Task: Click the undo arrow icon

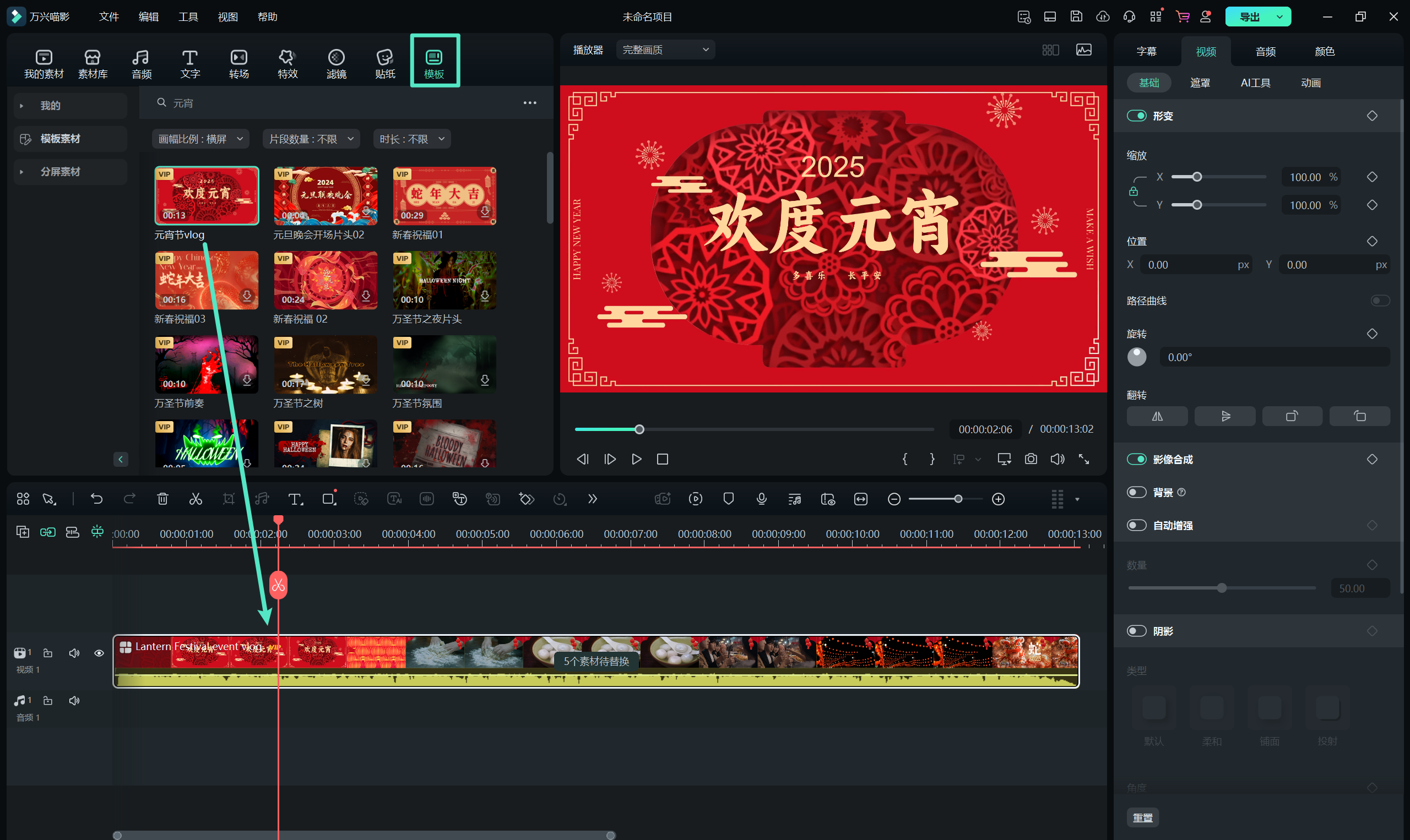Action: (x=97, y=499)
